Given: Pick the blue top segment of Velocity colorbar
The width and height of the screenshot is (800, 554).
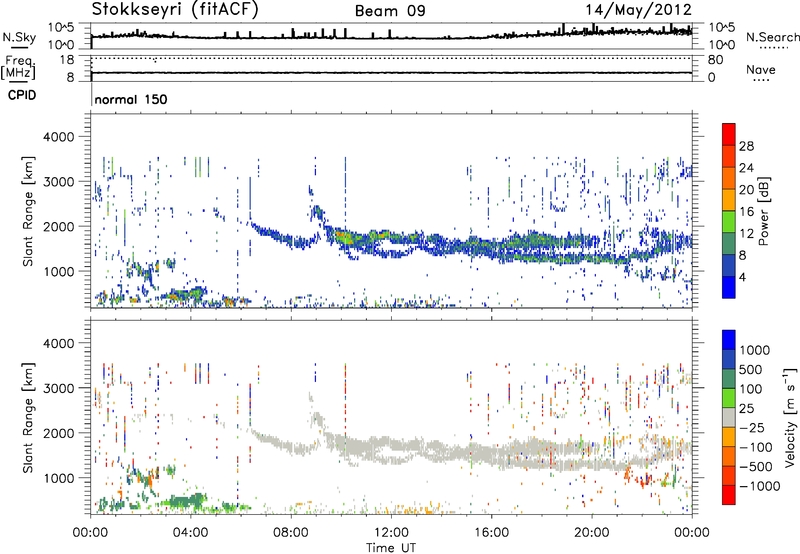Looking at the screenshot, I should [x=729, y=340].
